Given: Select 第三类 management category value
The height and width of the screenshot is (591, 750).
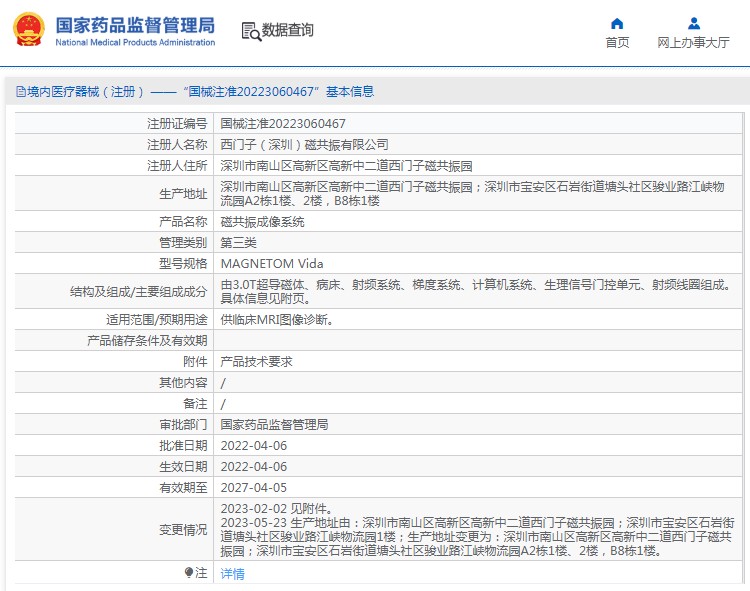Looking at the screenshot, I should (x=238, y=243).
